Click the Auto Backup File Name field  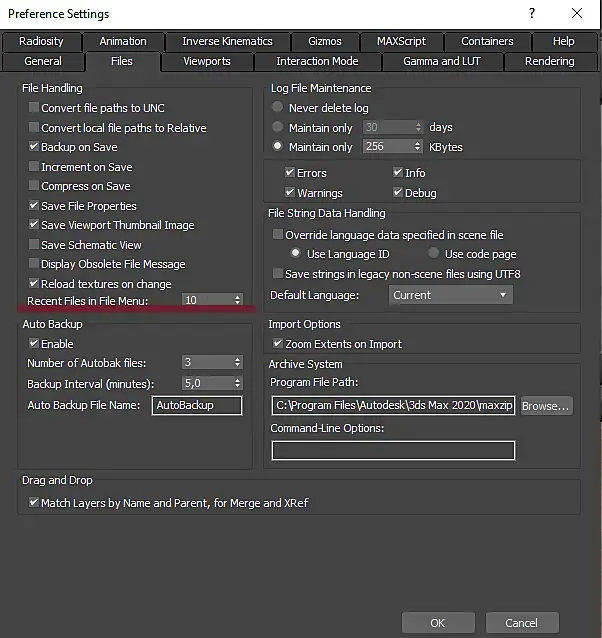click(x=197, y=405)
